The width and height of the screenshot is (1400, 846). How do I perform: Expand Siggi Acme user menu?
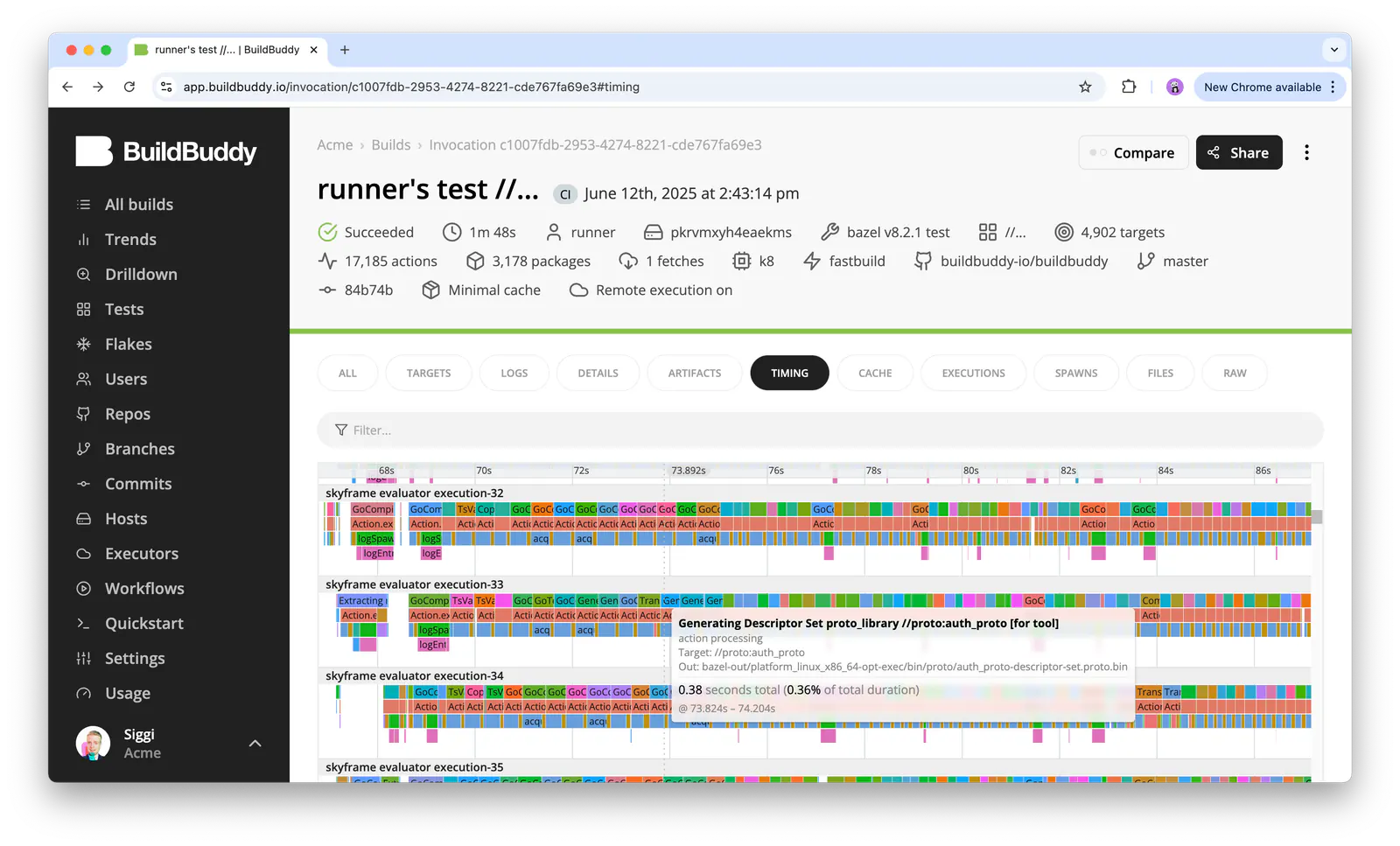click(255, 744)
